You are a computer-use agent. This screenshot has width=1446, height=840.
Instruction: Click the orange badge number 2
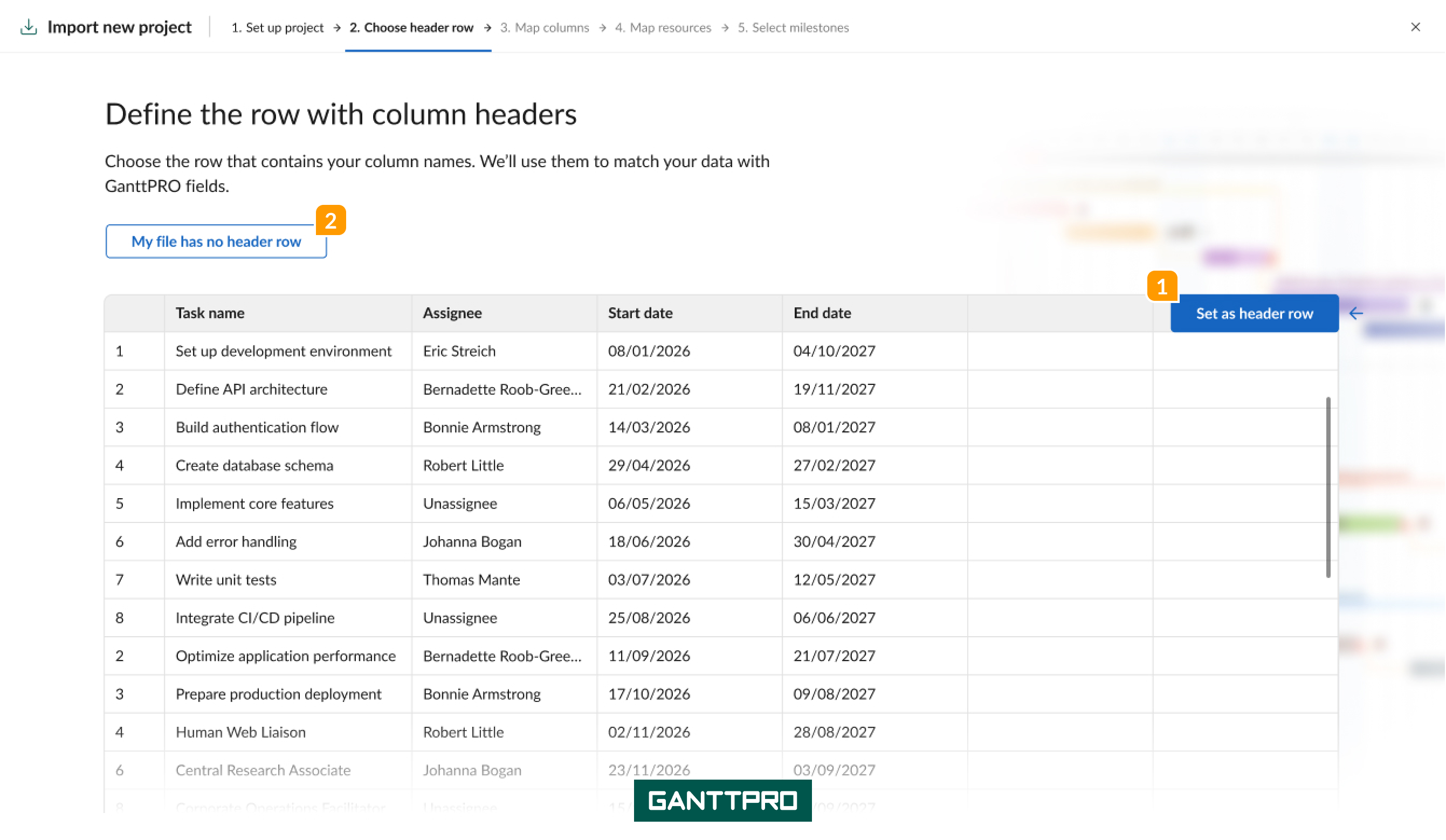point(330,221)
